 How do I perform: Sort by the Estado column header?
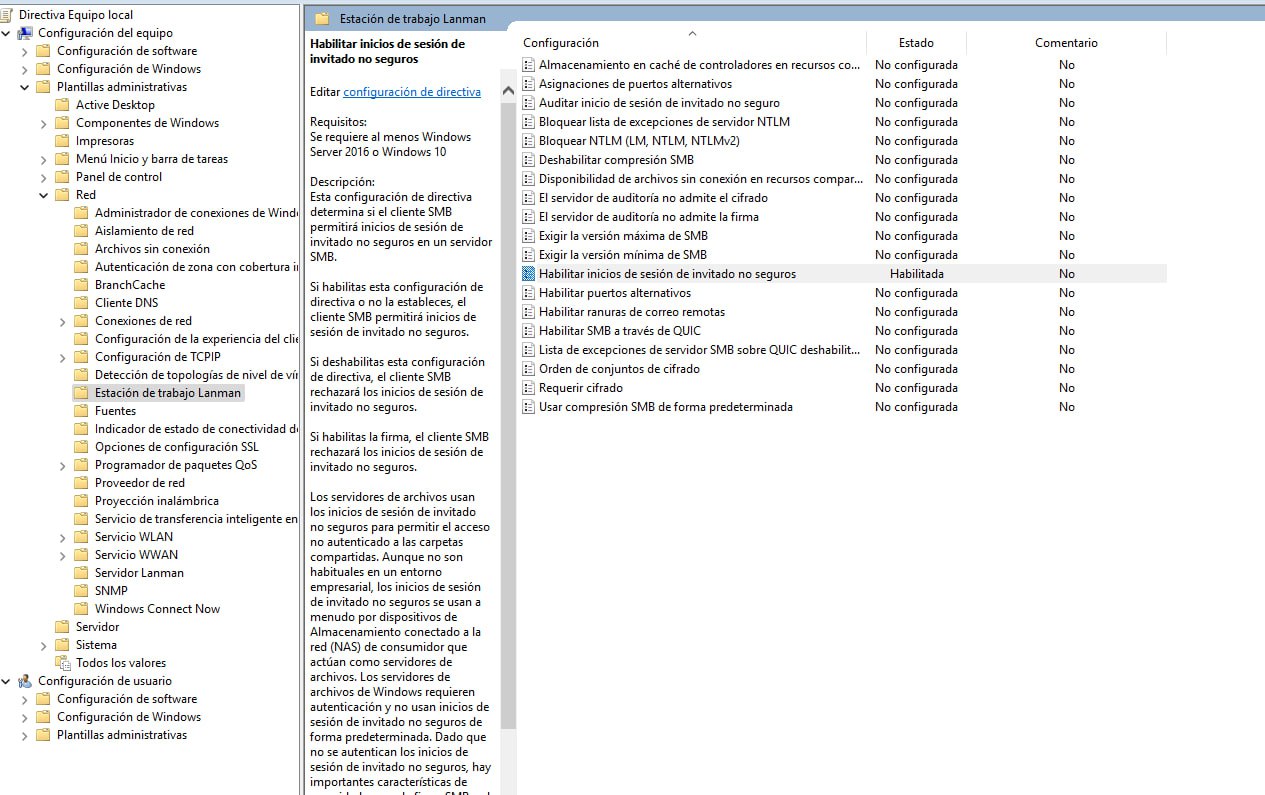[x=916, y=43]
